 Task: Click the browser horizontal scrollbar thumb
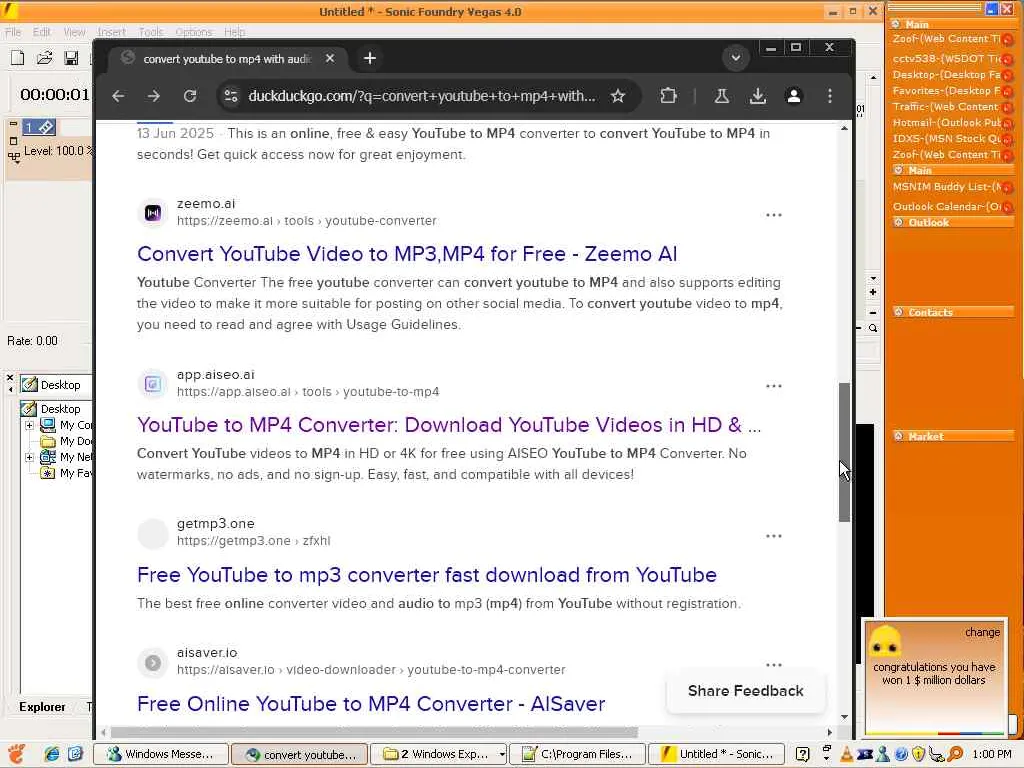click(x=374, y=732)
